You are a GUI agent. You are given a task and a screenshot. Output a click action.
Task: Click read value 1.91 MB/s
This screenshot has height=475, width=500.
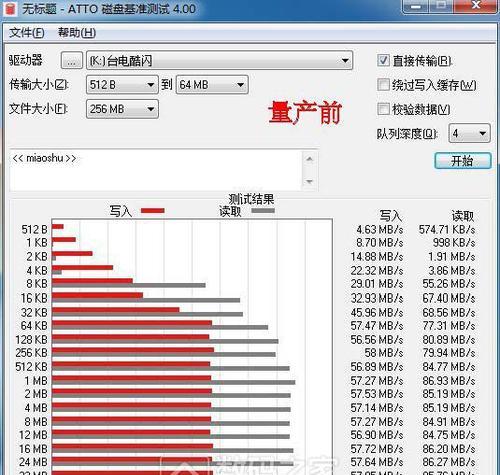click(x=452, y=257)
